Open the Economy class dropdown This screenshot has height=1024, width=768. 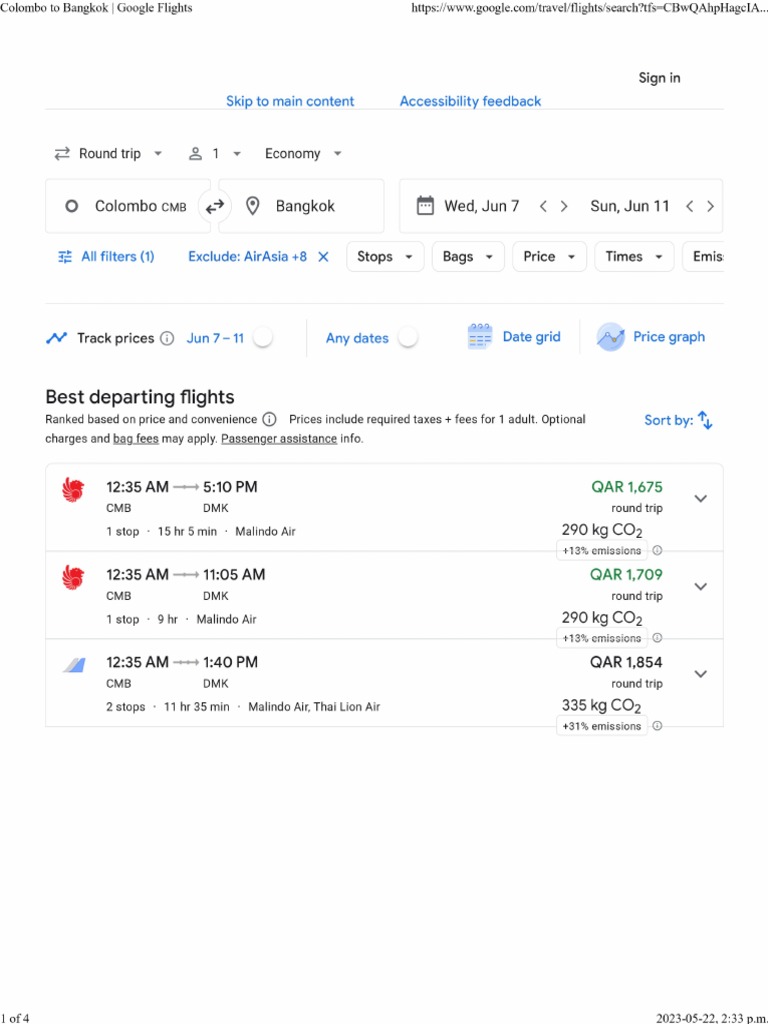tap(303, 153)
